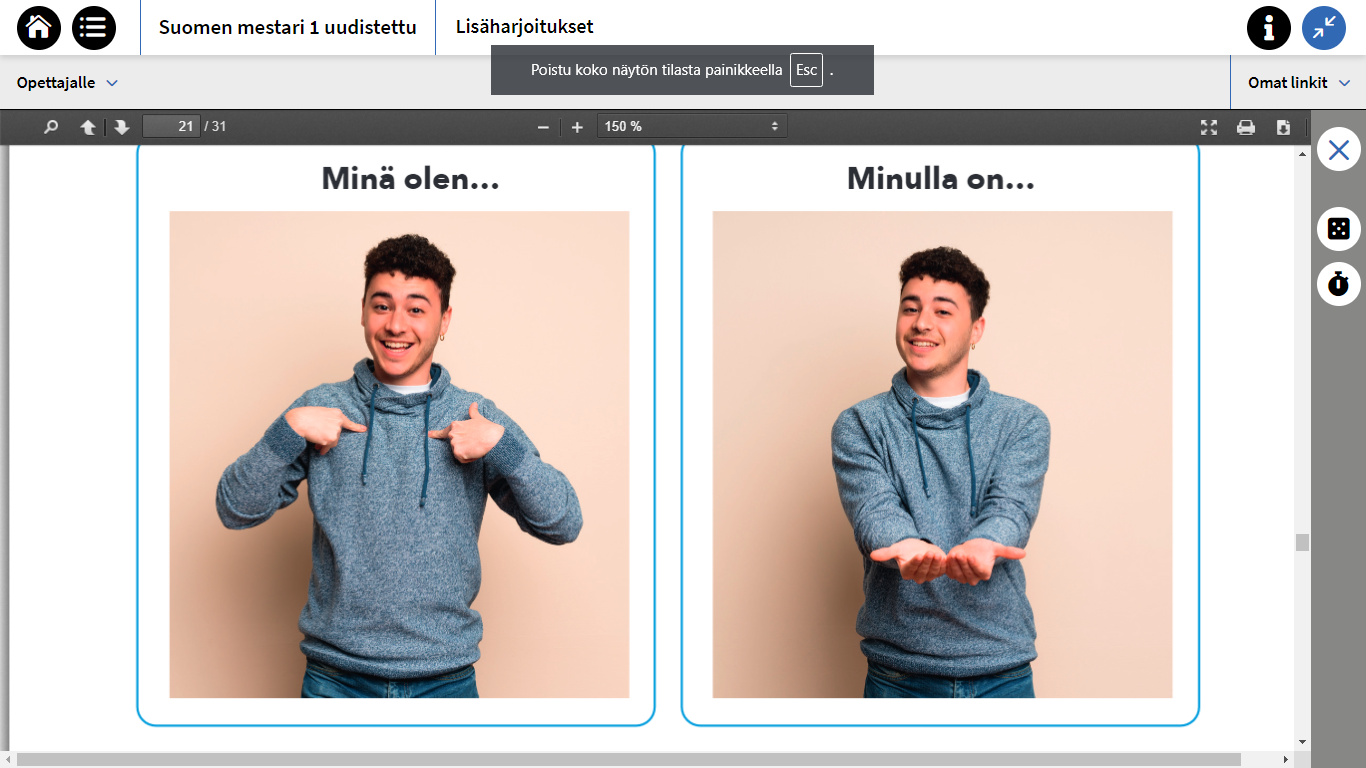Click the vertical scrollbar thumb
Viewport: 1366px width, 768px height.
1302,542
